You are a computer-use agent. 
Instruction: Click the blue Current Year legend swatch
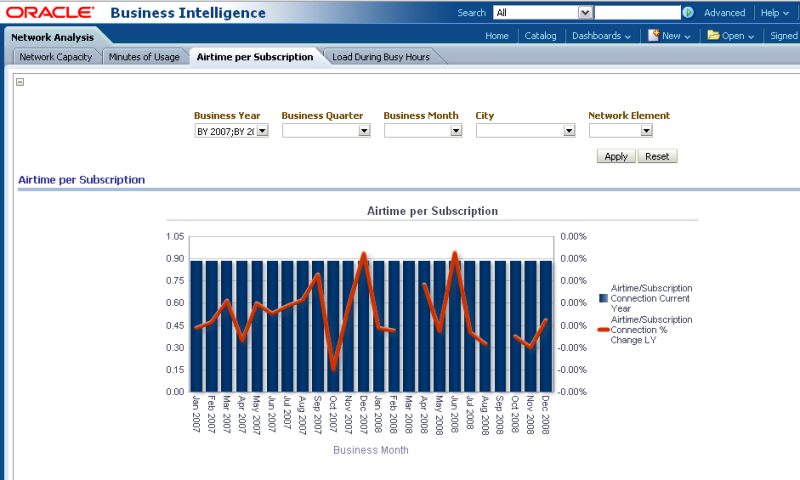(x=604, y=298)
